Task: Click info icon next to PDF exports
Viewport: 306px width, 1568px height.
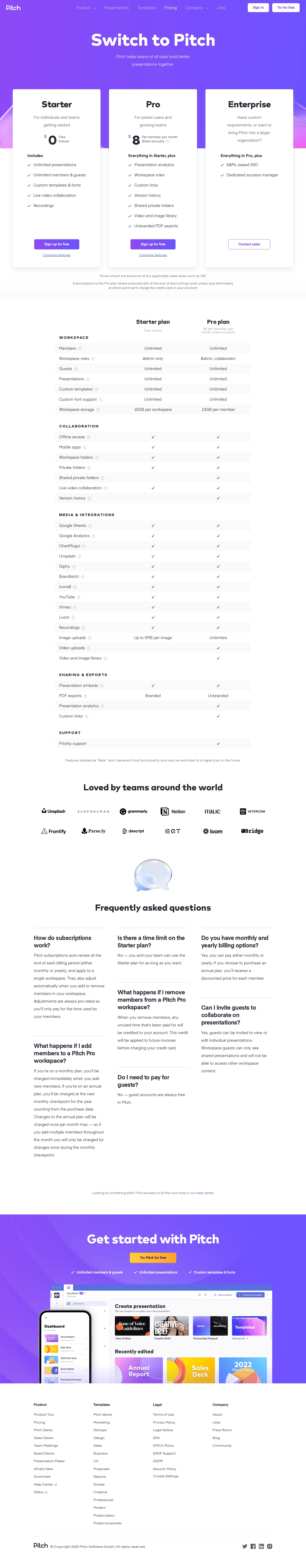Action: (x=85, y=696)
